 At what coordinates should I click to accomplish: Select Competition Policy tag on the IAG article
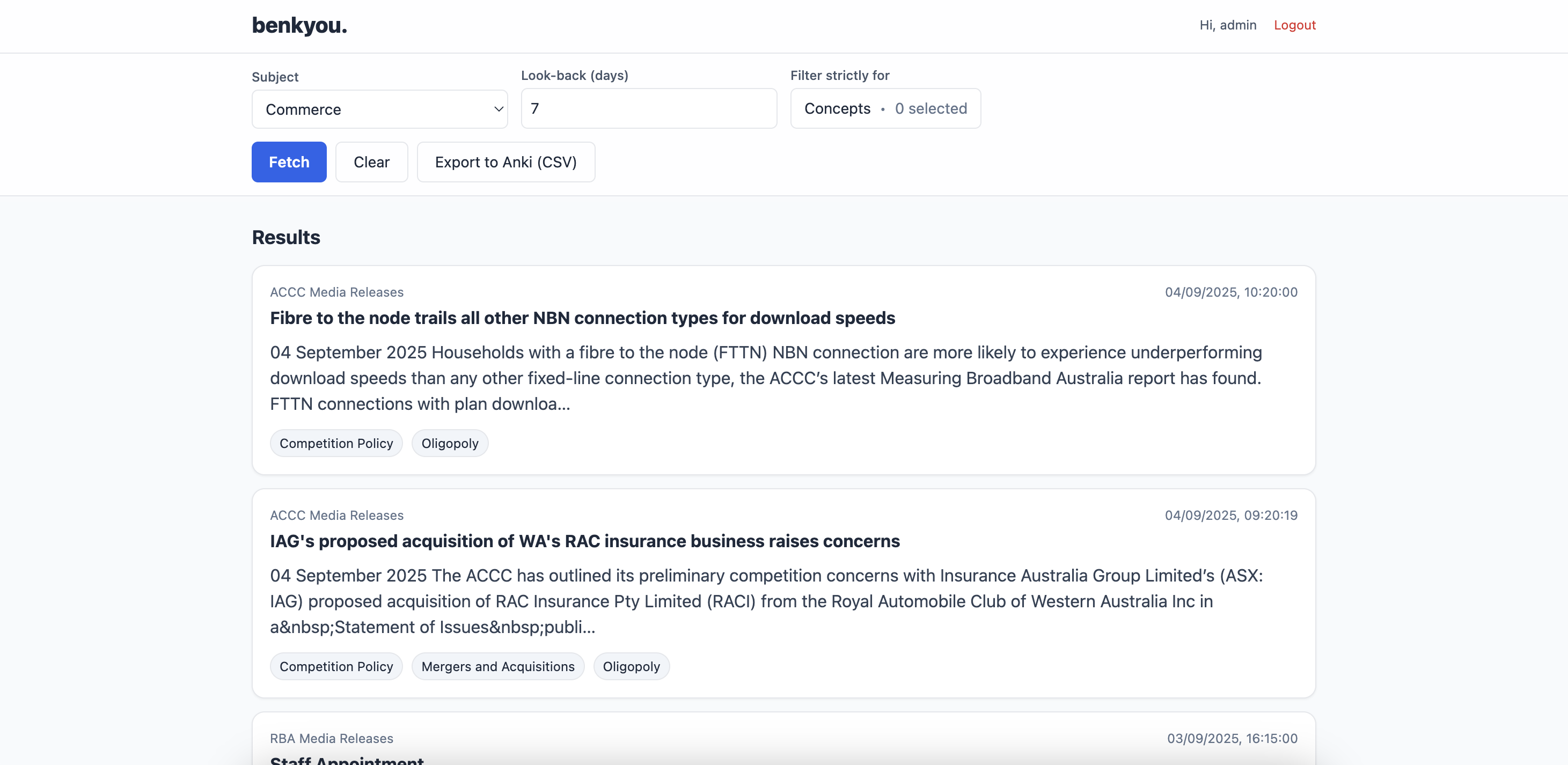(x=336, y=666)
